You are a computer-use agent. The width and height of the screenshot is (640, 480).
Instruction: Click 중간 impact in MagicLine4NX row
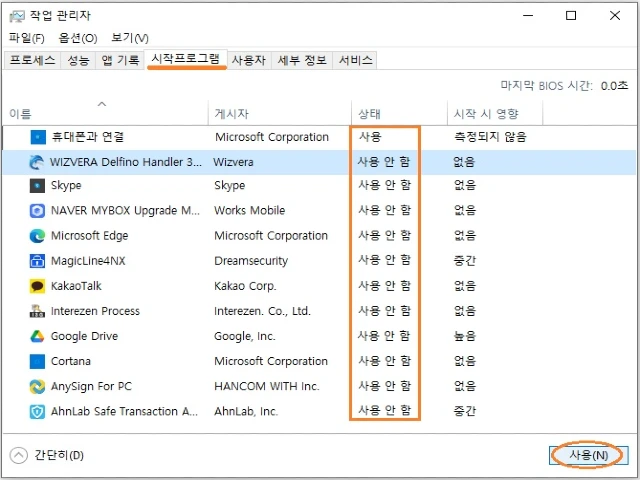pos(464,261)
